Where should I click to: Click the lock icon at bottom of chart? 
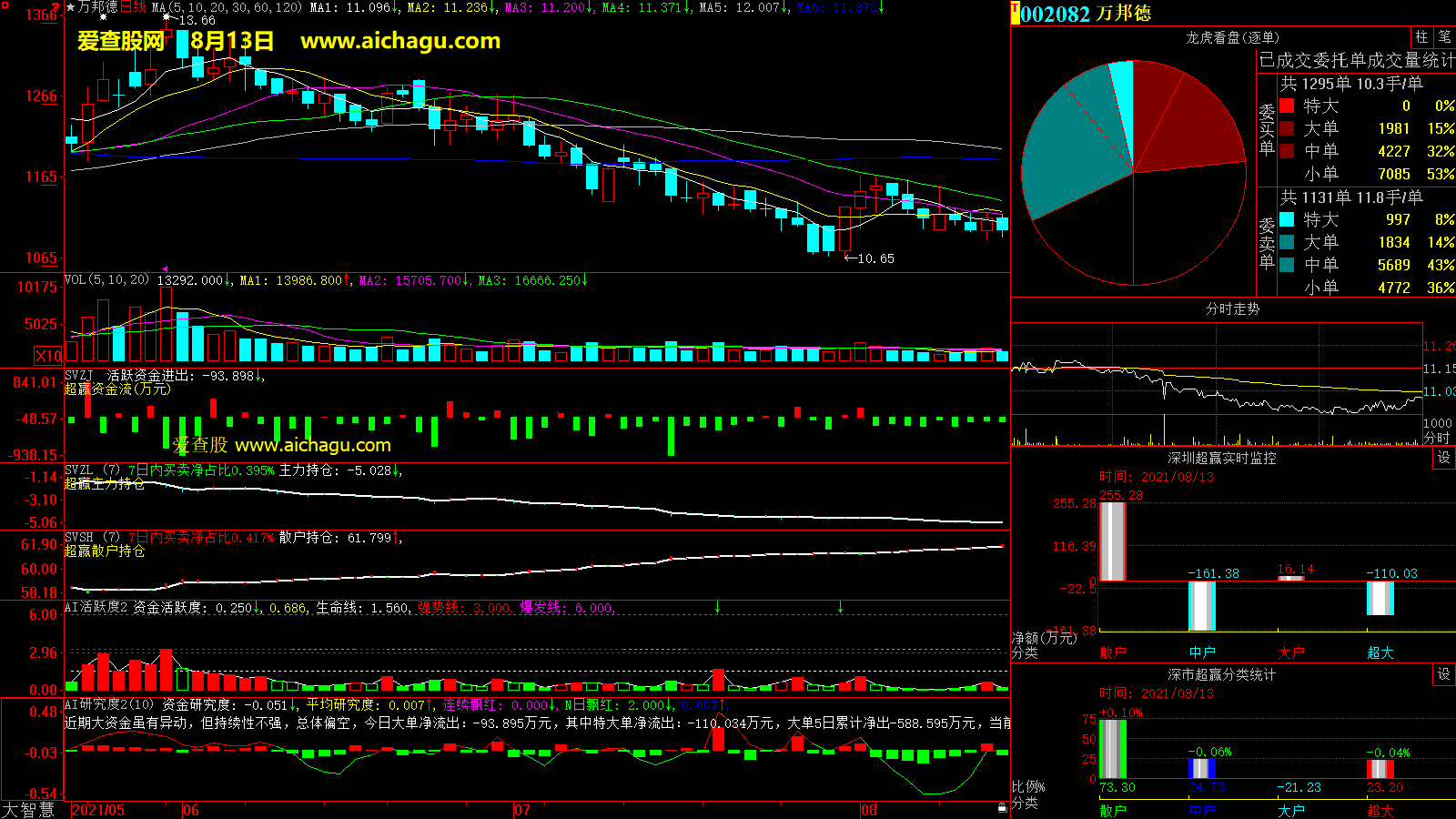click(1002, 807)
